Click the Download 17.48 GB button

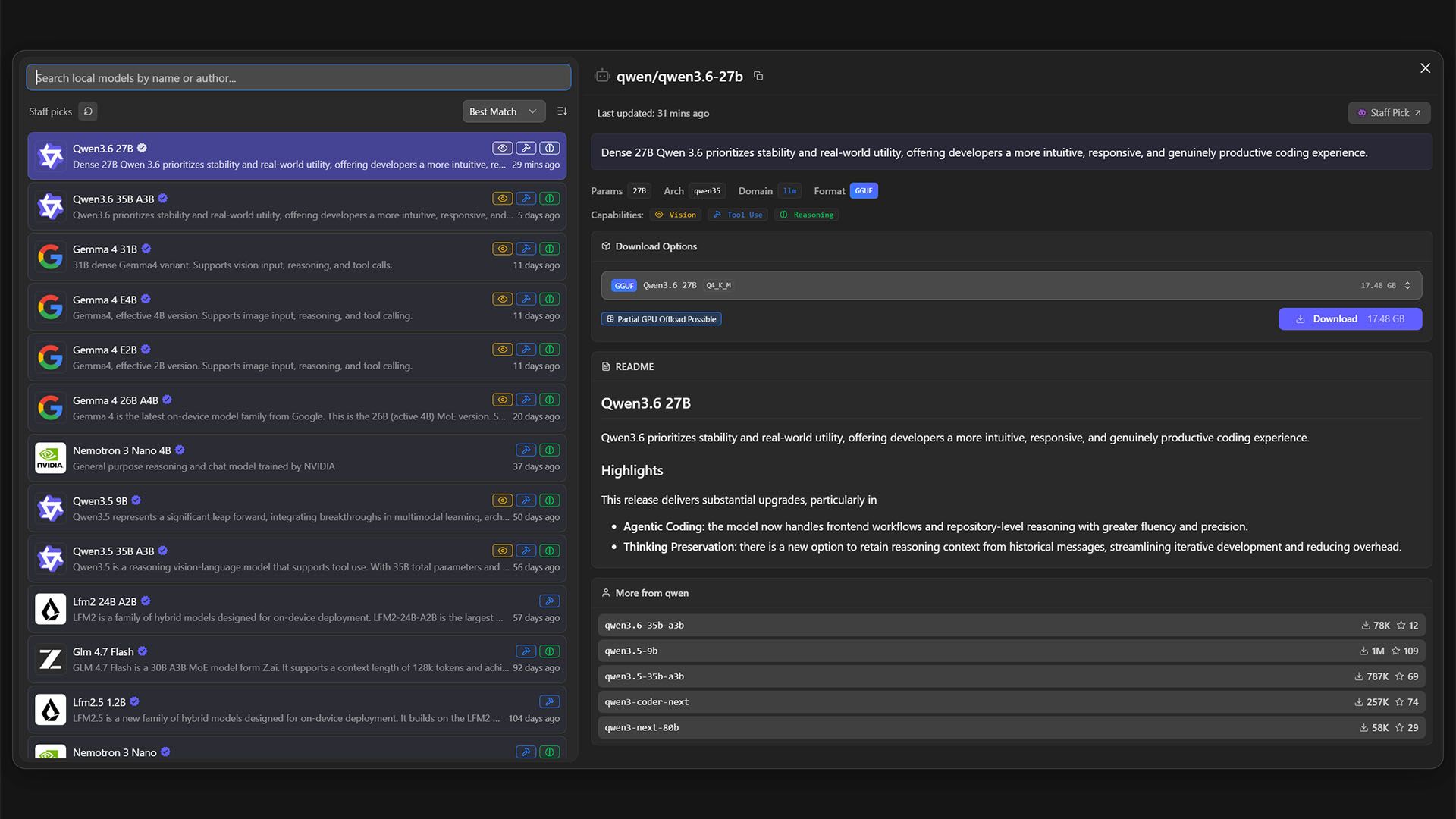click(x=1350, y=319)
